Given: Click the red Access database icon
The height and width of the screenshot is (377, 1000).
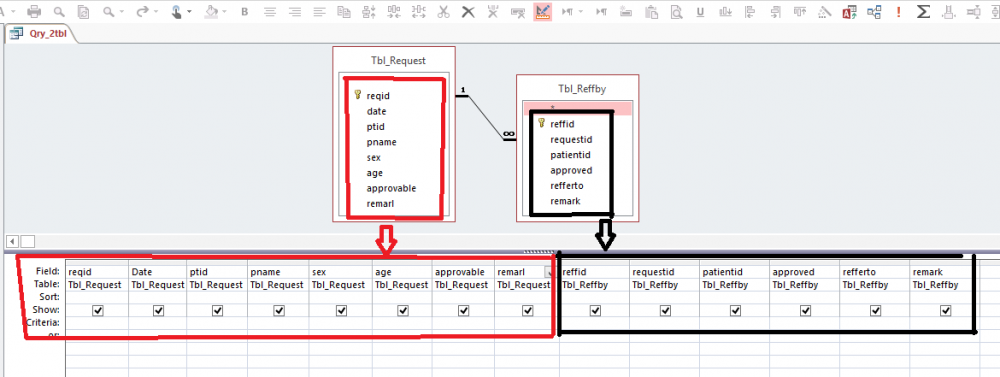Looking at the screenshot, I should [849, 11].
